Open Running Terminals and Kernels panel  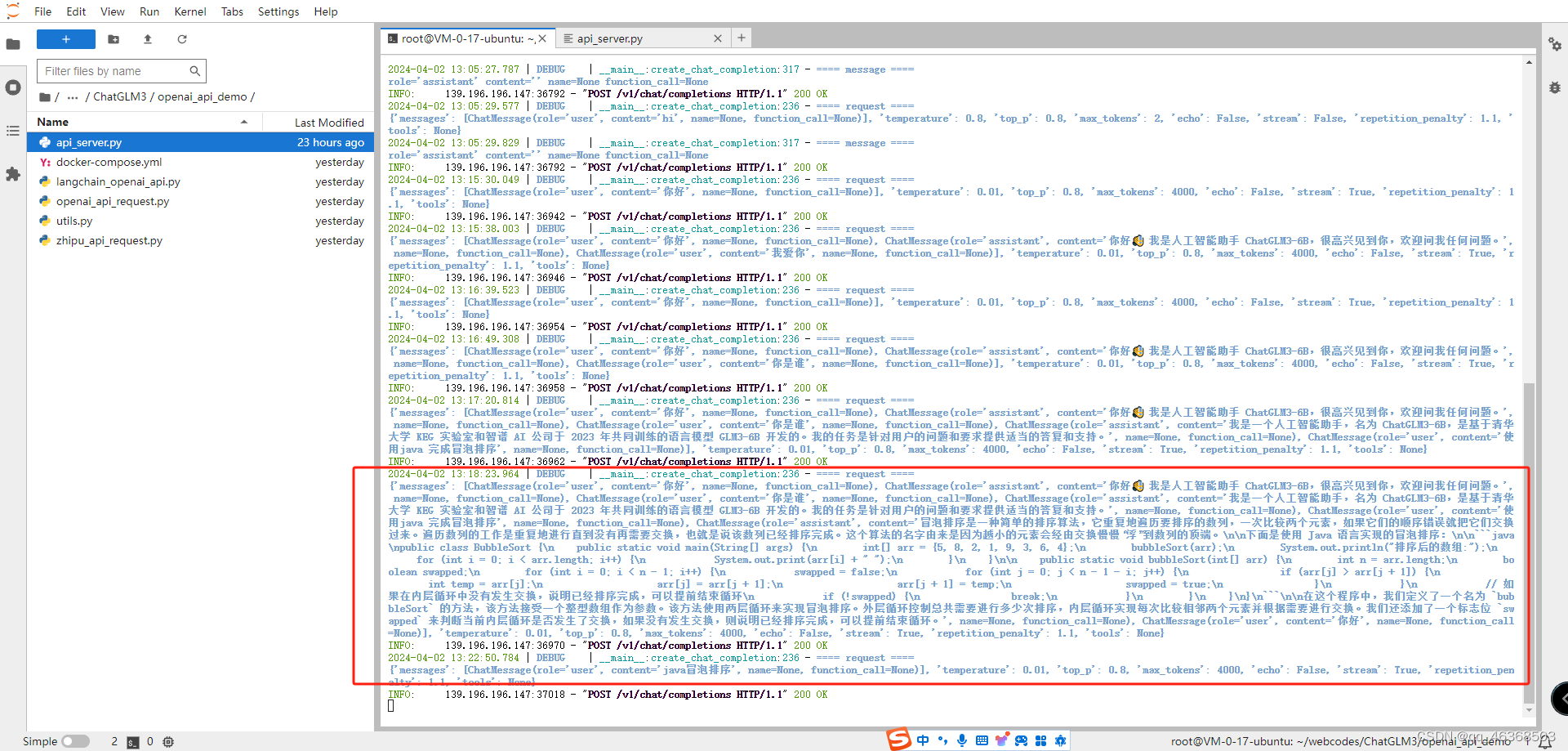[x=13, y=87]
